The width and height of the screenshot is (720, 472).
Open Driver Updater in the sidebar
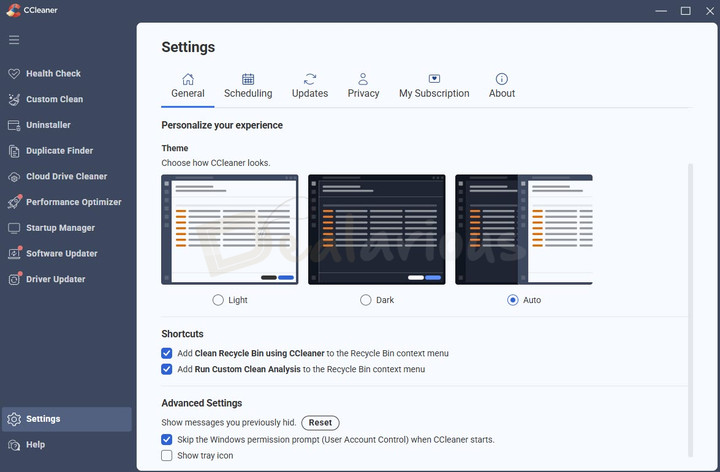point(56,279)
